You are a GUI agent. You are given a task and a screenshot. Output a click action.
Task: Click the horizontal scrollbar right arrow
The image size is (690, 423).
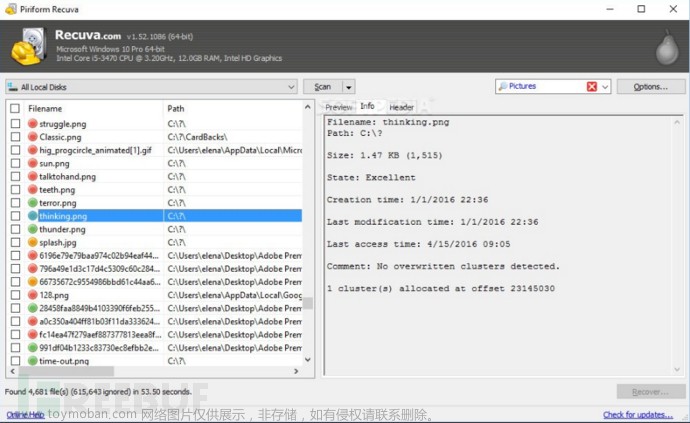[x=296, y=371]
